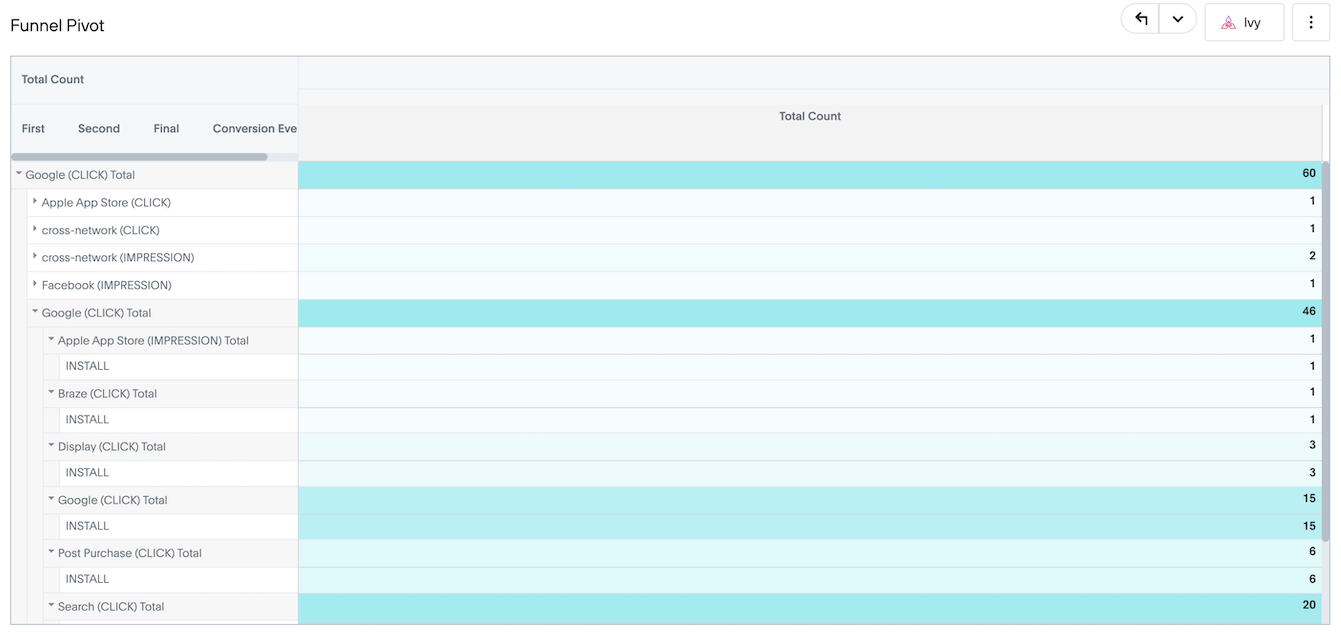Select value 6 in Post Purchase (CLICK) Total row
Image resolution: width=1341 pixels, height=634 pixels.
(x=810, y=553)
